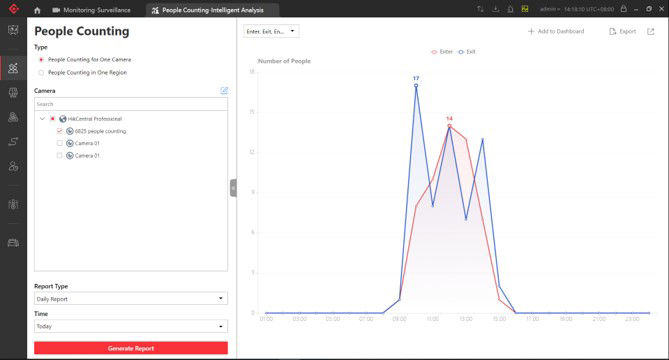Open the temperature analysis sidebar icon
Viewport: 669px width, 360px height.
[x=13, y=204]
